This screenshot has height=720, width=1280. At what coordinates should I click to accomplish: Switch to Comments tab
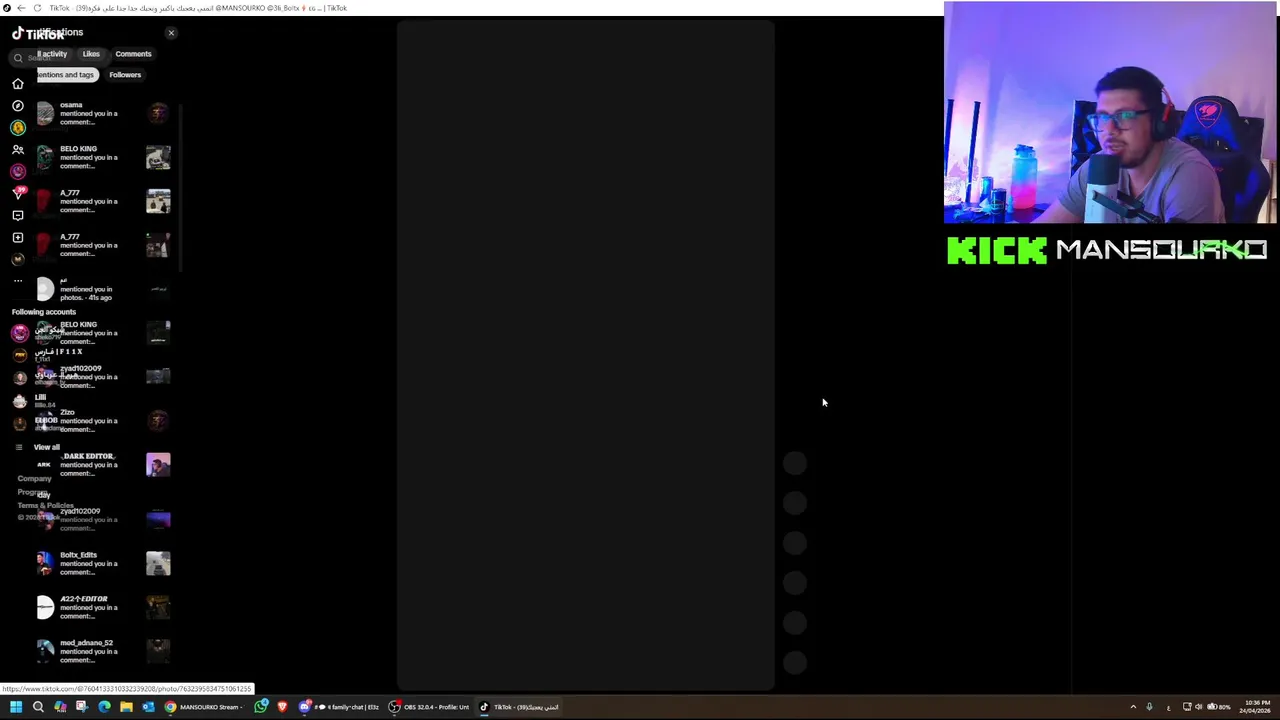(x=133, y=54)
